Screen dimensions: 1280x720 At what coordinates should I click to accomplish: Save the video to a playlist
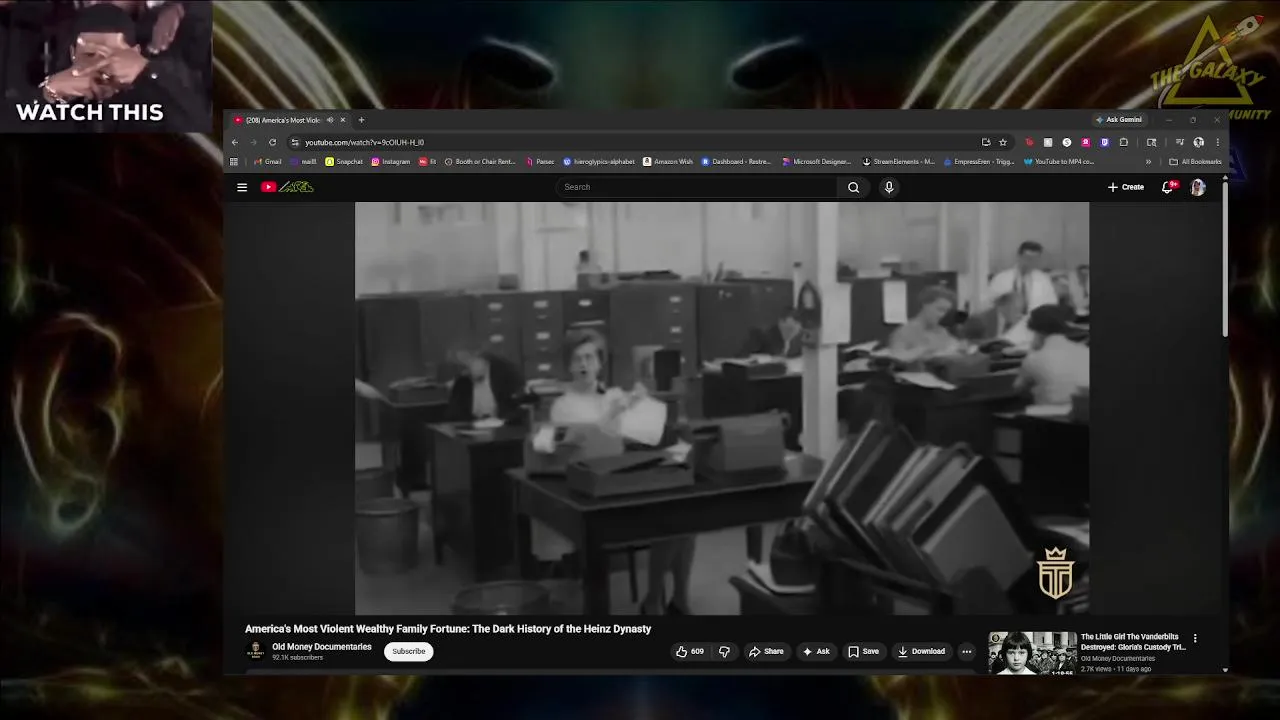point(863,651)
